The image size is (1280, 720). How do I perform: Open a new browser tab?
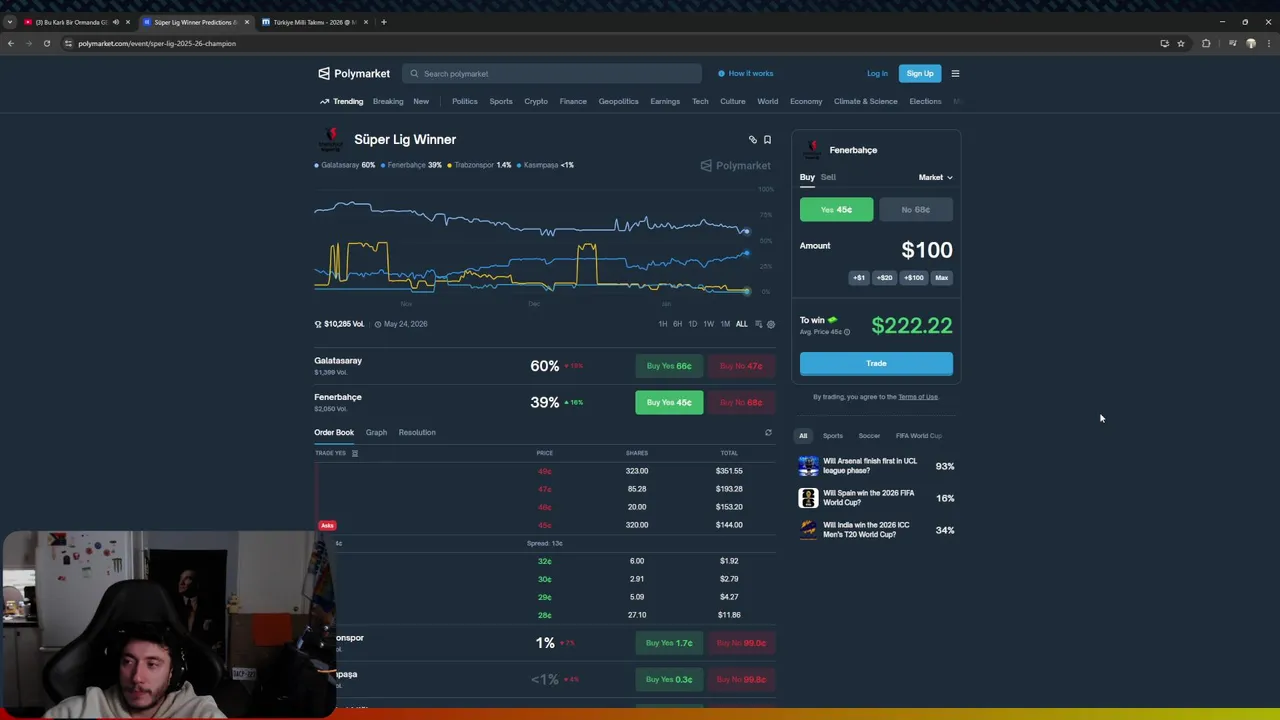pyautogui.click(x=384, y=22)
